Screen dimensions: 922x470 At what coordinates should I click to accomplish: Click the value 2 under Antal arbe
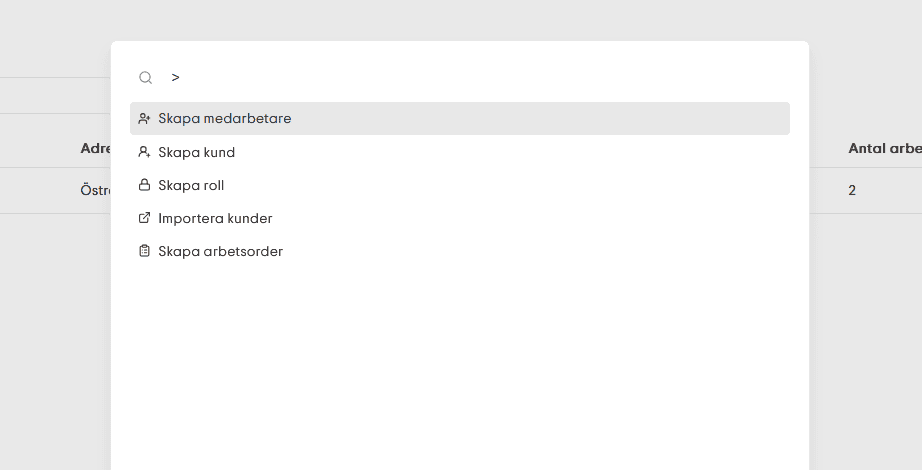click(852, 191)
